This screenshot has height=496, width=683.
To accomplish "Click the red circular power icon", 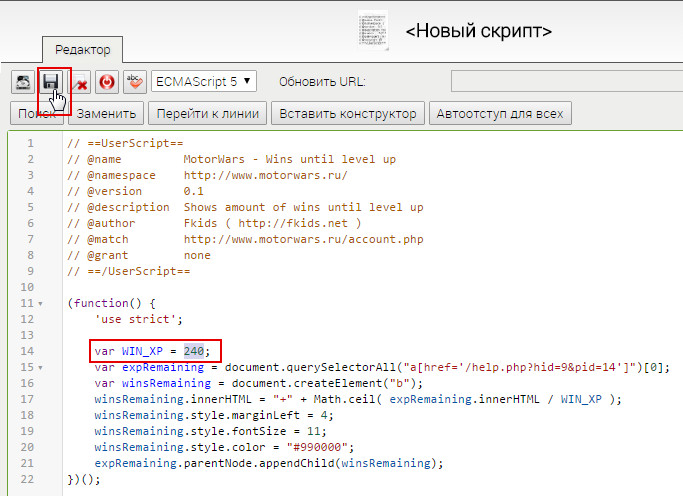I will [107, 82].
